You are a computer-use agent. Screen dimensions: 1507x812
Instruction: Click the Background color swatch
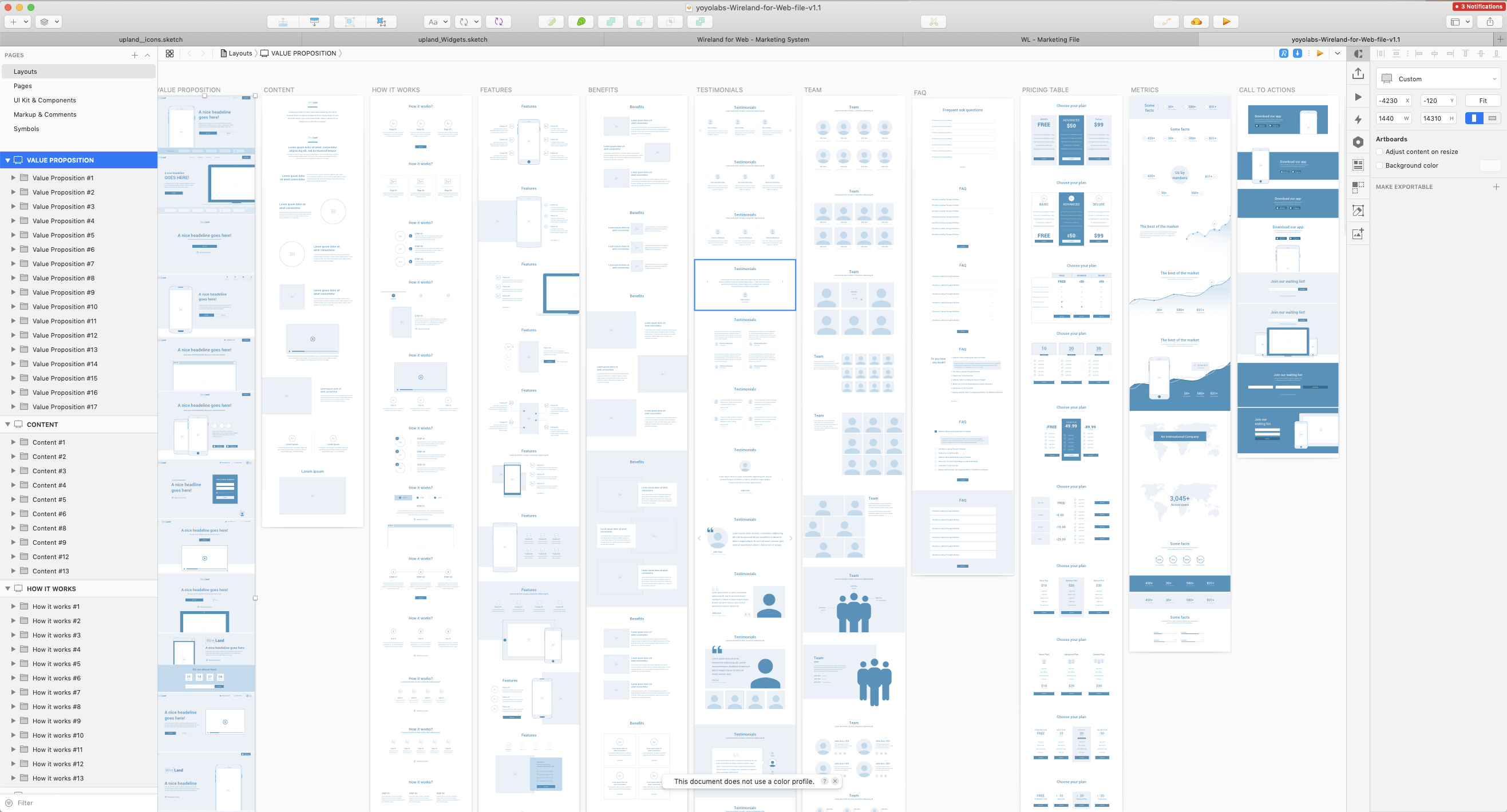pyautogui.click(x=1490, y=165)
